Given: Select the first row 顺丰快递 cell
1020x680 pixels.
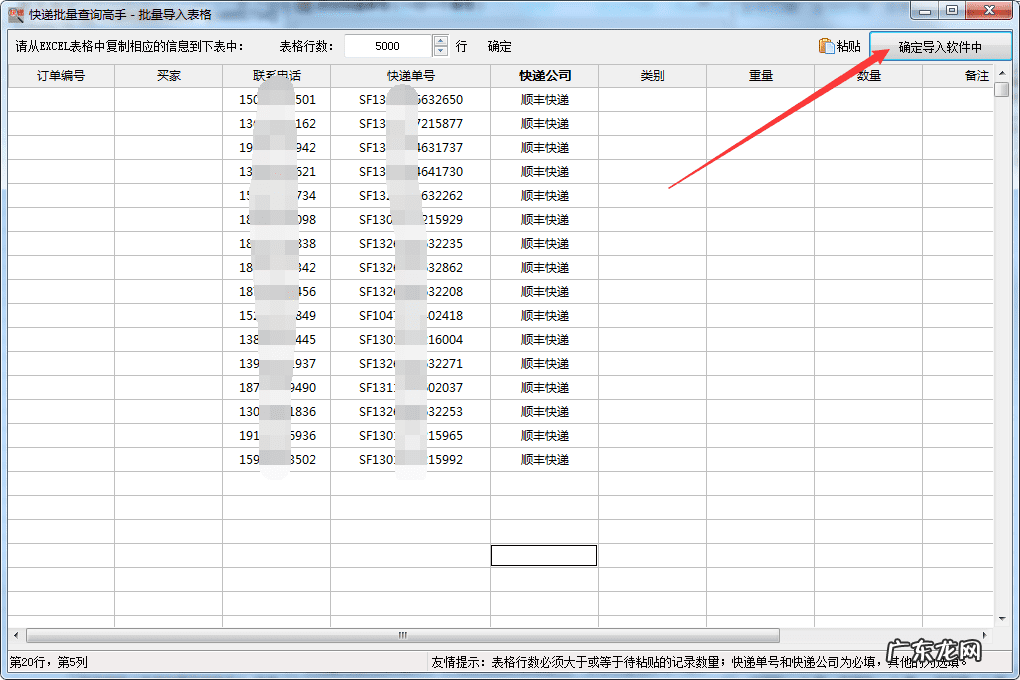Looking at the screenshot, I should point(545,100).
